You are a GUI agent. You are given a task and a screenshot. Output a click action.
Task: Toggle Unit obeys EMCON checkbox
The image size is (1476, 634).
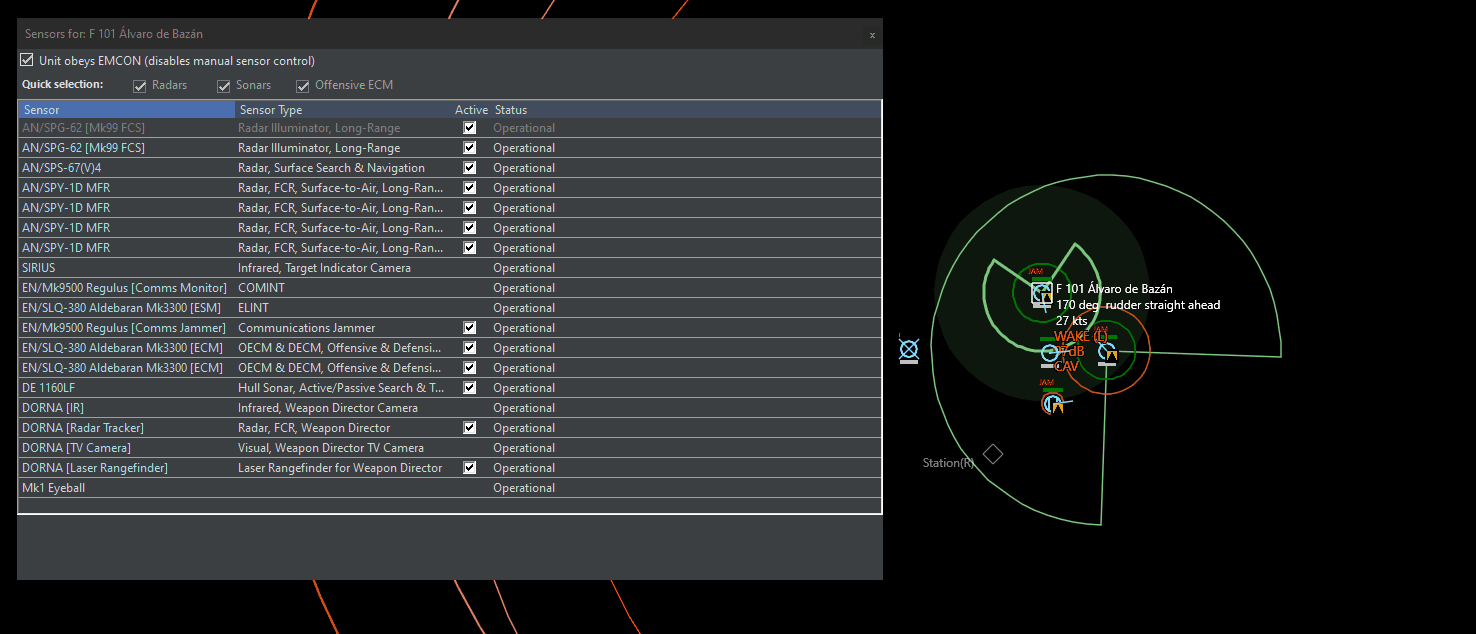pyautogui.click(x=27, y=60)
